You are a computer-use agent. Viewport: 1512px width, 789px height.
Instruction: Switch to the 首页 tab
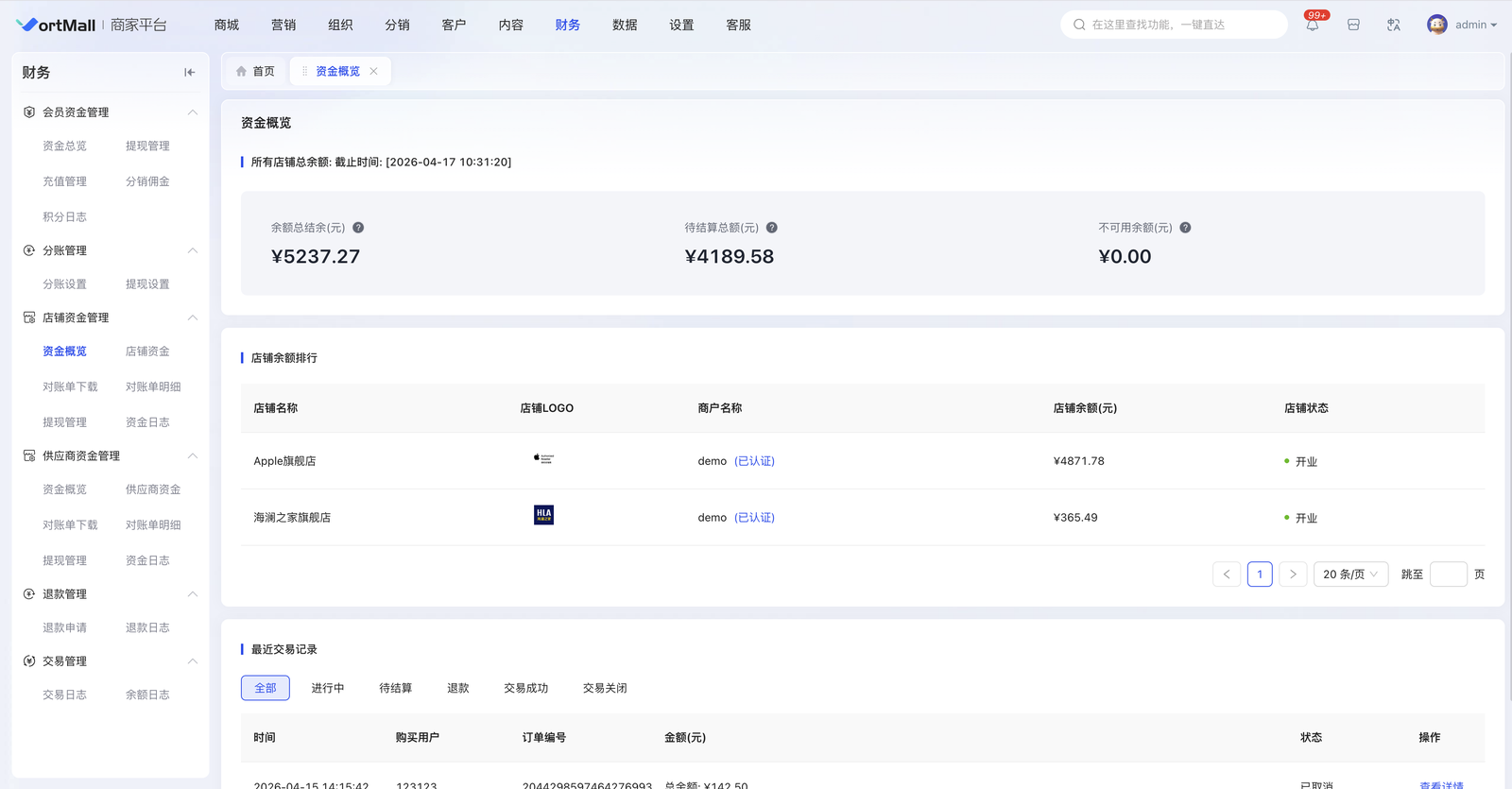pyautogui.click(x=255, y=72)
